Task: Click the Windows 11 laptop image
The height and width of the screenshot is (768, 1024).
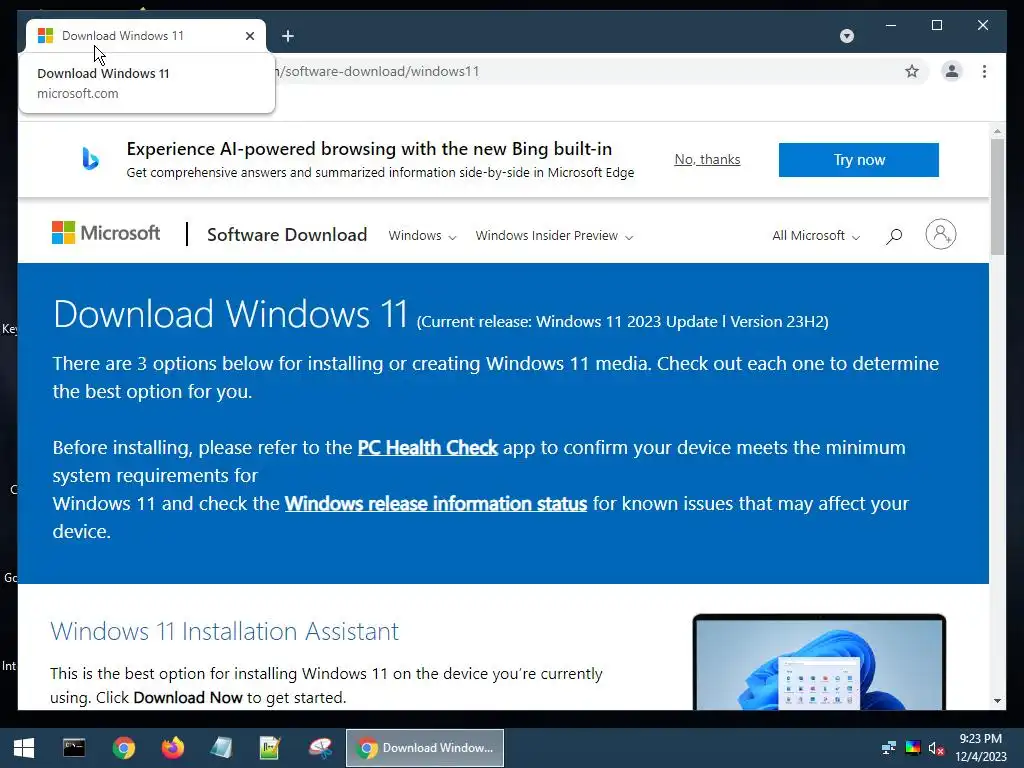Action: (x=819, y=662)
